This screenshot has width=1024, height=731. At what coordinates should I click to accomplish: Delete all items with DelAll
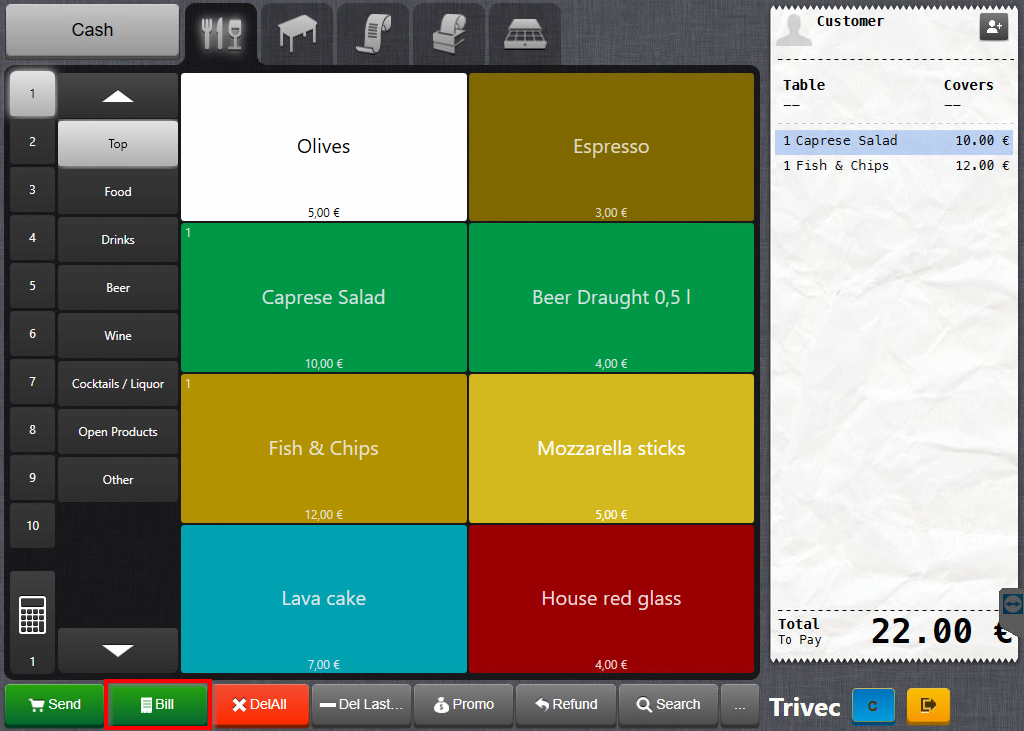(260, 705)
